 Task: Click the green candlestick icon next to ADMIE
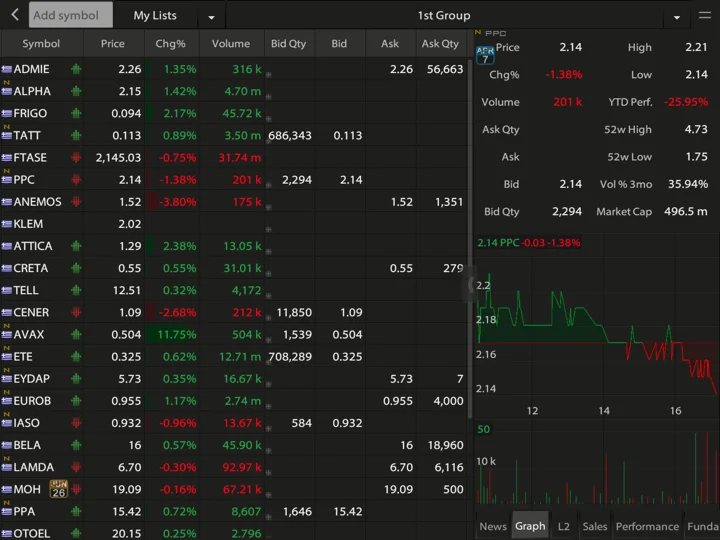[76, 69]
